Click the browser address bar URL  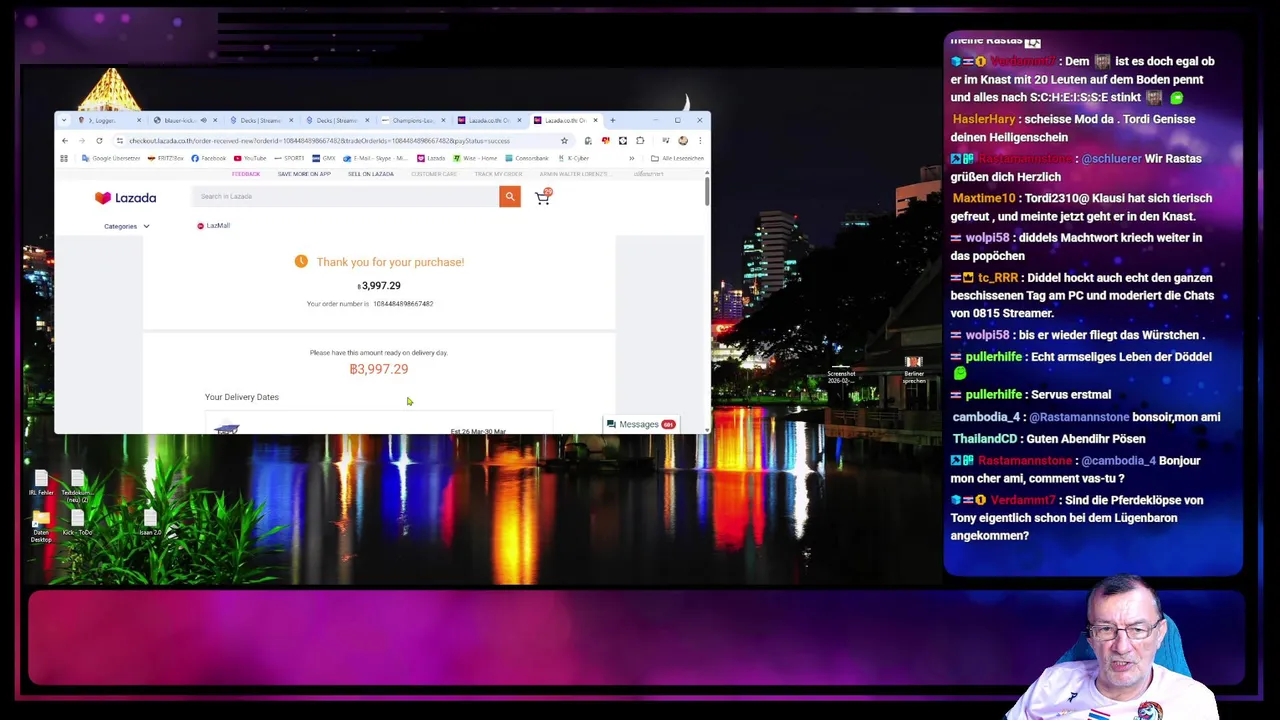click(x=320, y=141)
